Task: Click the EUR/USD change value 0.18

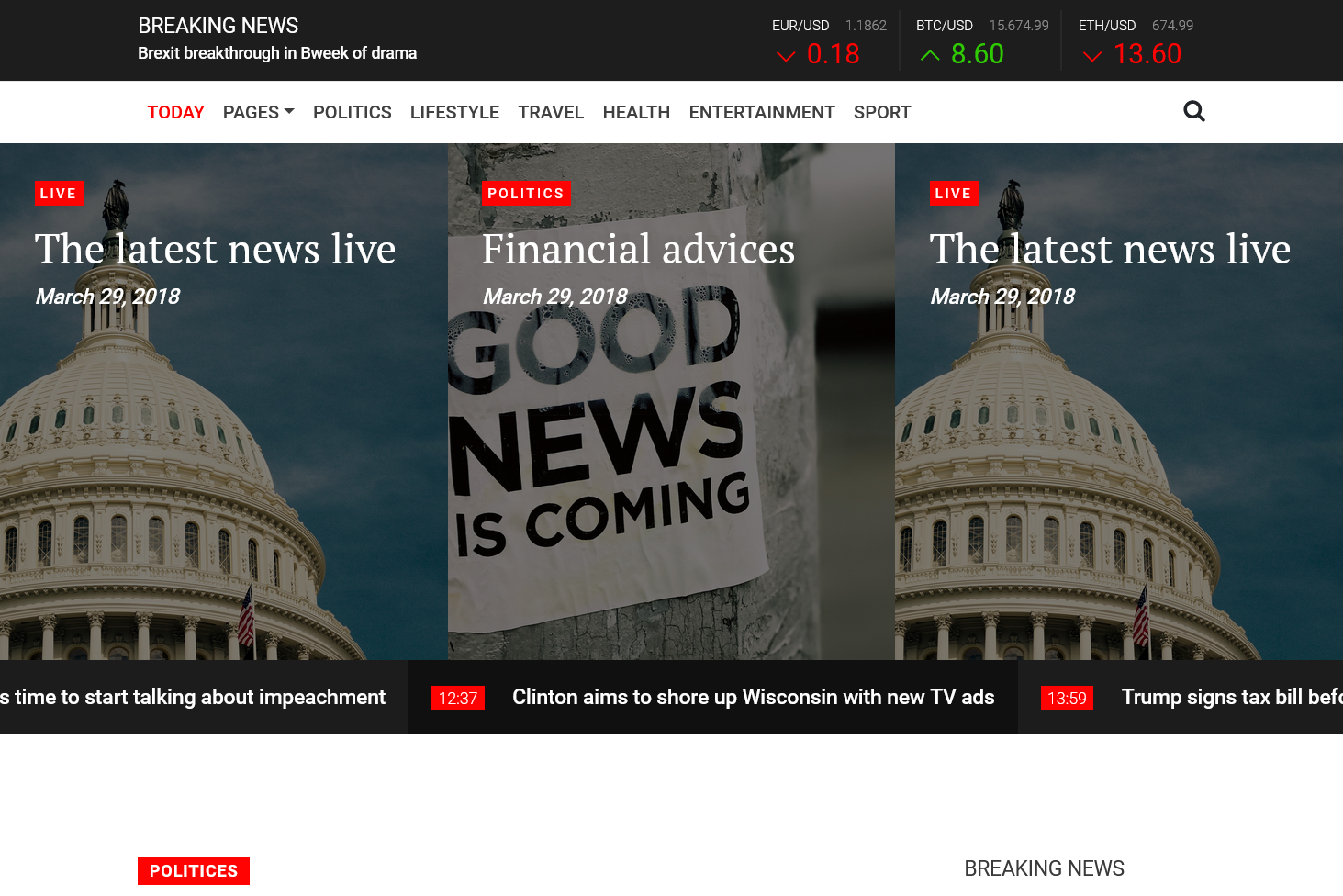Action: 834,54
